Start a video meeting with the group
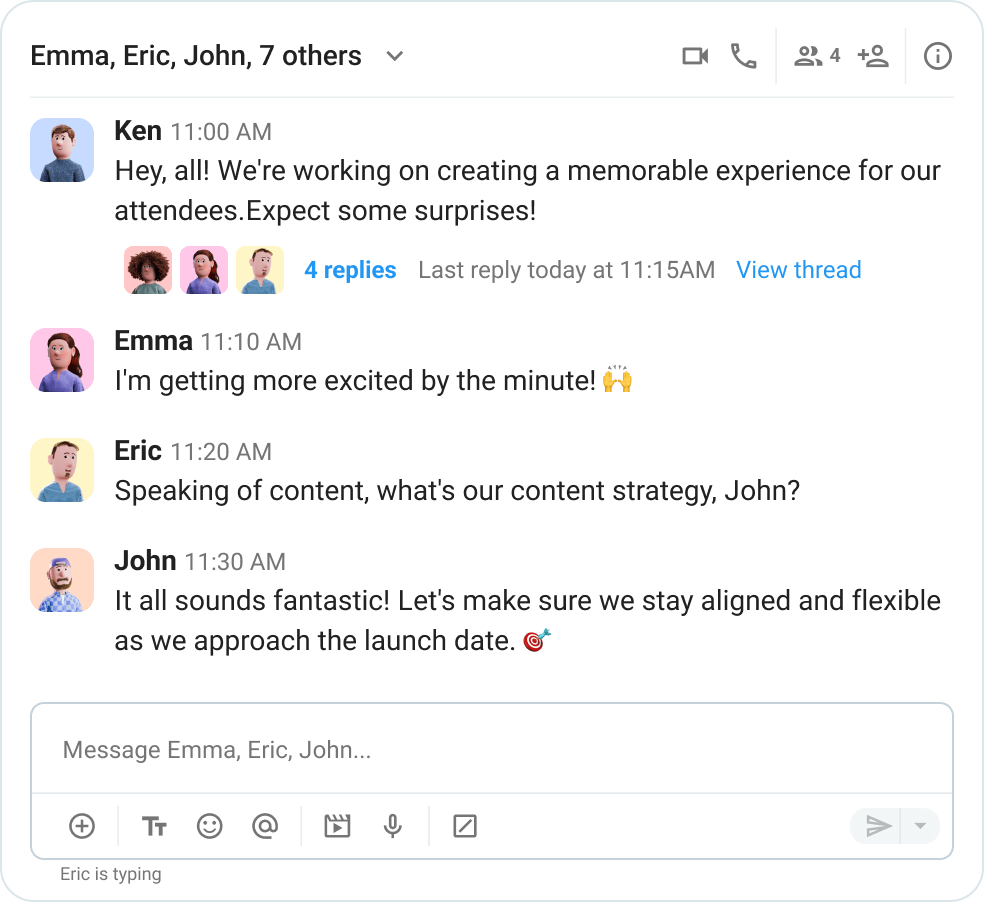984x902 pixels. tap(695, 56)
